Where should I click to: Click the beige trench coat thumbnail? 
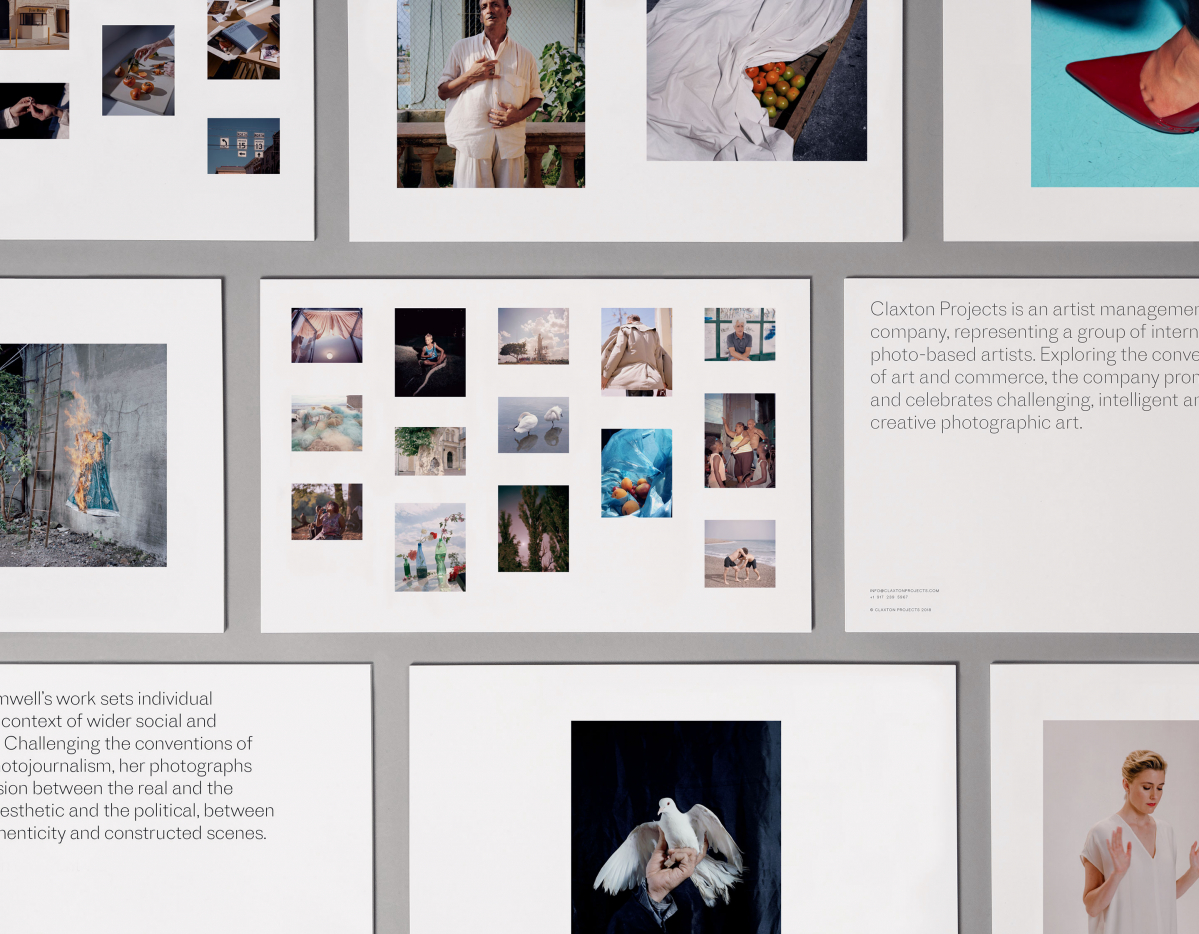[x=636, y=351]
